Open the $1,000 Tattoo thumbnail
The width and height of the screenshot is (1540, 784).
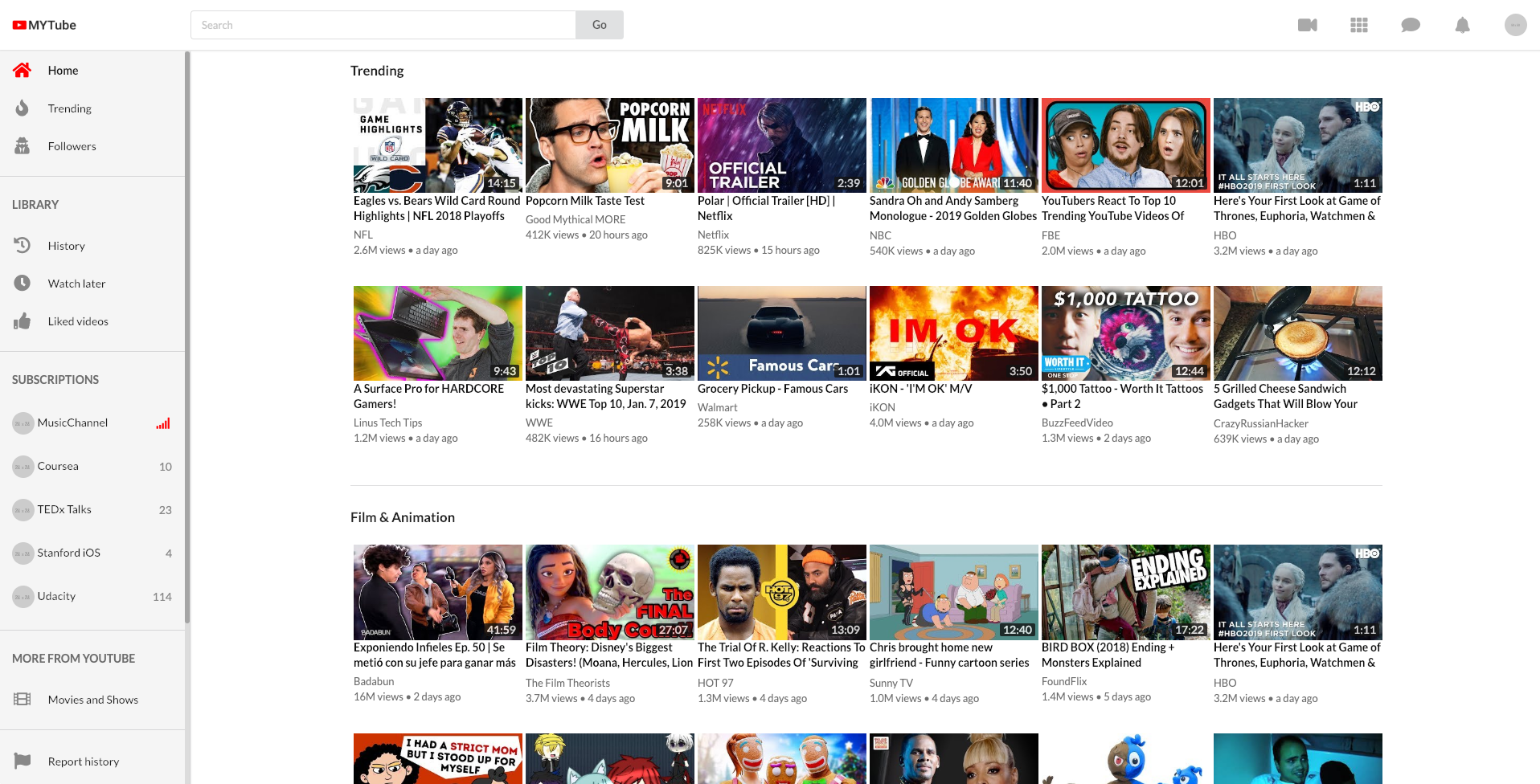[x=1126, y=333]
